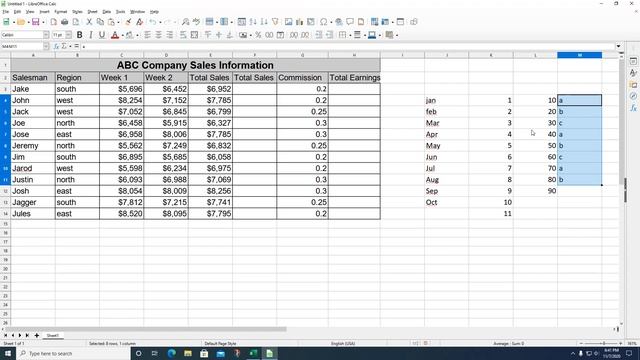Viewport: 640px width, 360px height.
Task: Click the Windows Start button
Action: 8,353
